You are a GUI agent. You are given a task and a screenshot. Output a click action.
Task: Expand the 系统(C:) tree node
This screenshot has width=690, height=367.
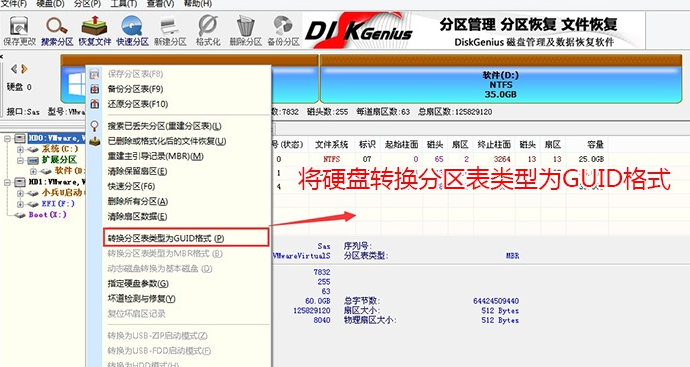(20, 149)
